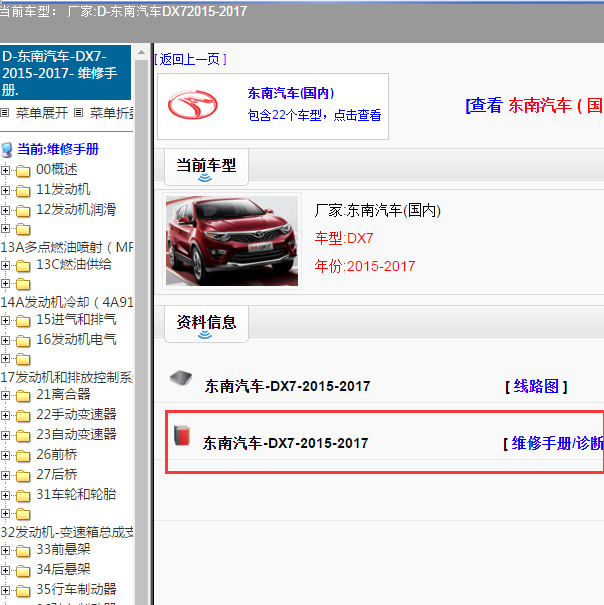Click folder icon above 32发动机-变速箱总成
The height and width of the screenshot is (605, 604).
(23, 514)
